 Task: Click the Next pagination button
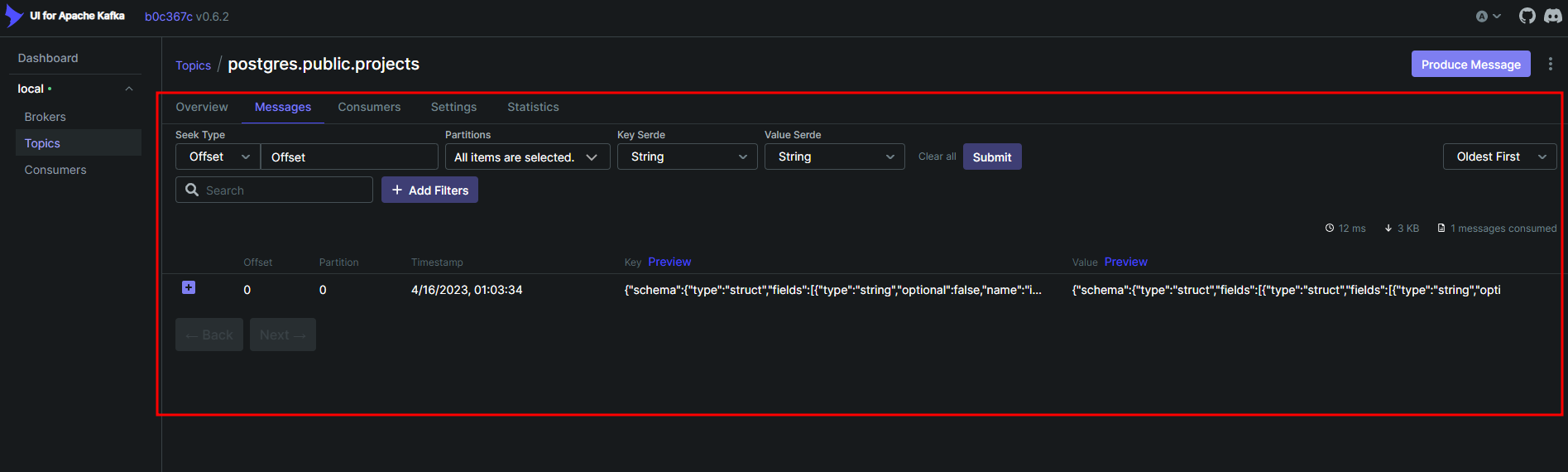pos(283,335)
